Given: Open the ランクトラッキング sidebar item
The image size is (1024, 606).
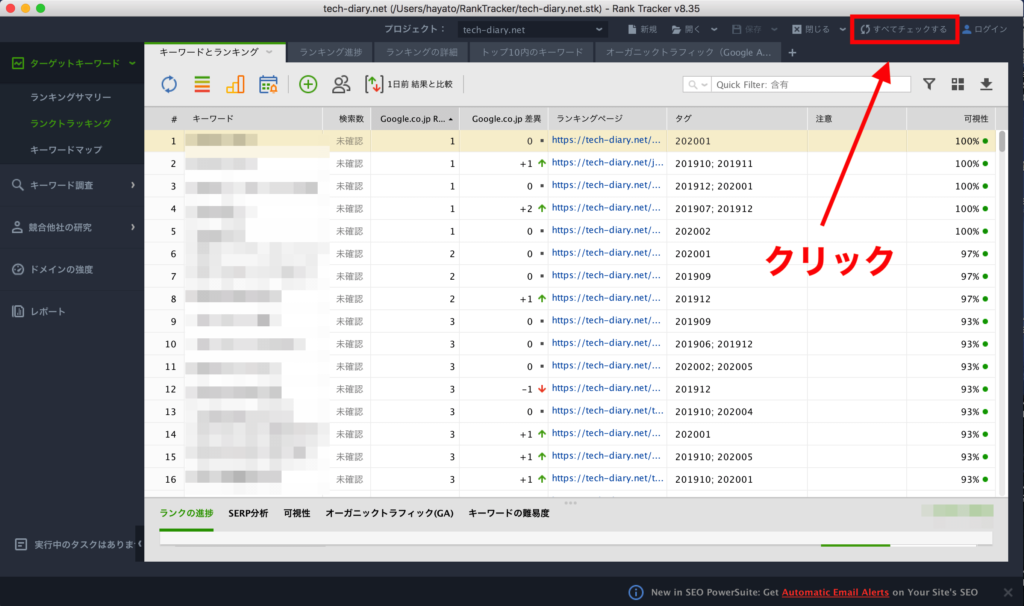Looking at the screenshot, I should [71, 123].
